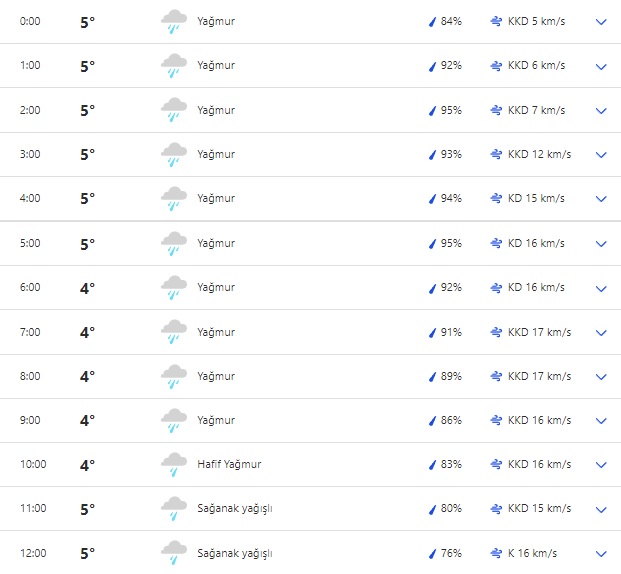Open details chevron for 11:00

click(x=601, y=509)
